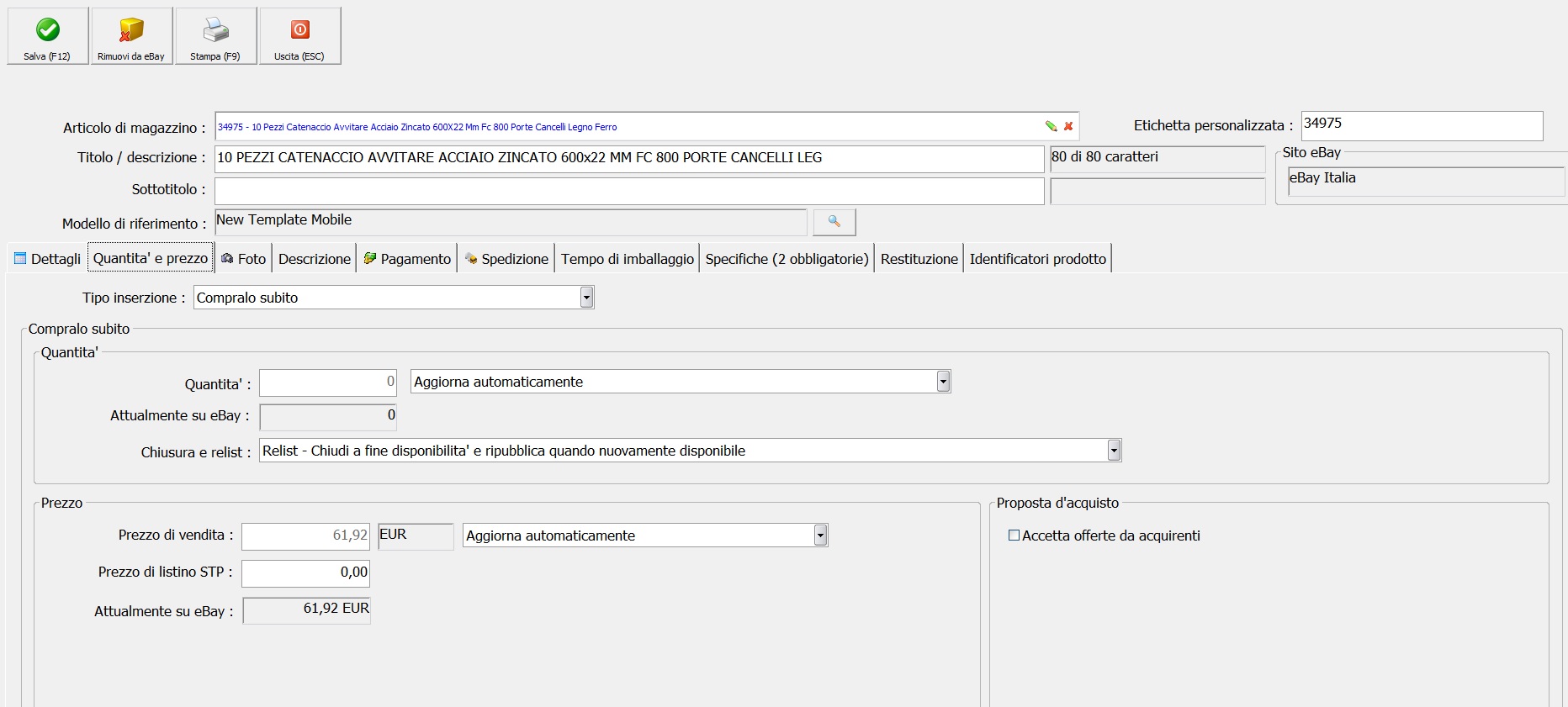This screenshot has width=1568, height=707.
Task: Enable Accetta offerte da acquirenti checkbox
Action: point(1014,536)
